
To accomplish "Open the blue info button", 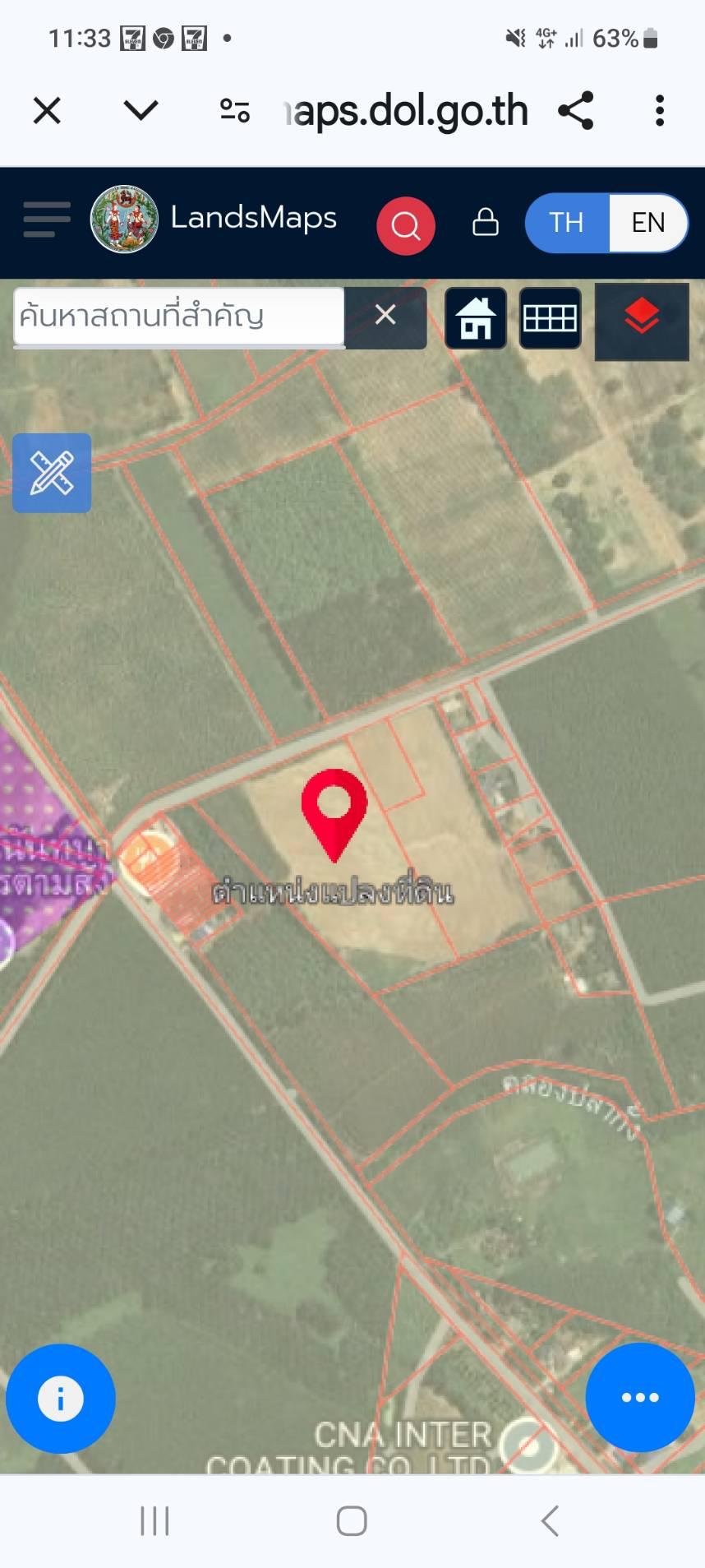I will tap(61, 1398).
